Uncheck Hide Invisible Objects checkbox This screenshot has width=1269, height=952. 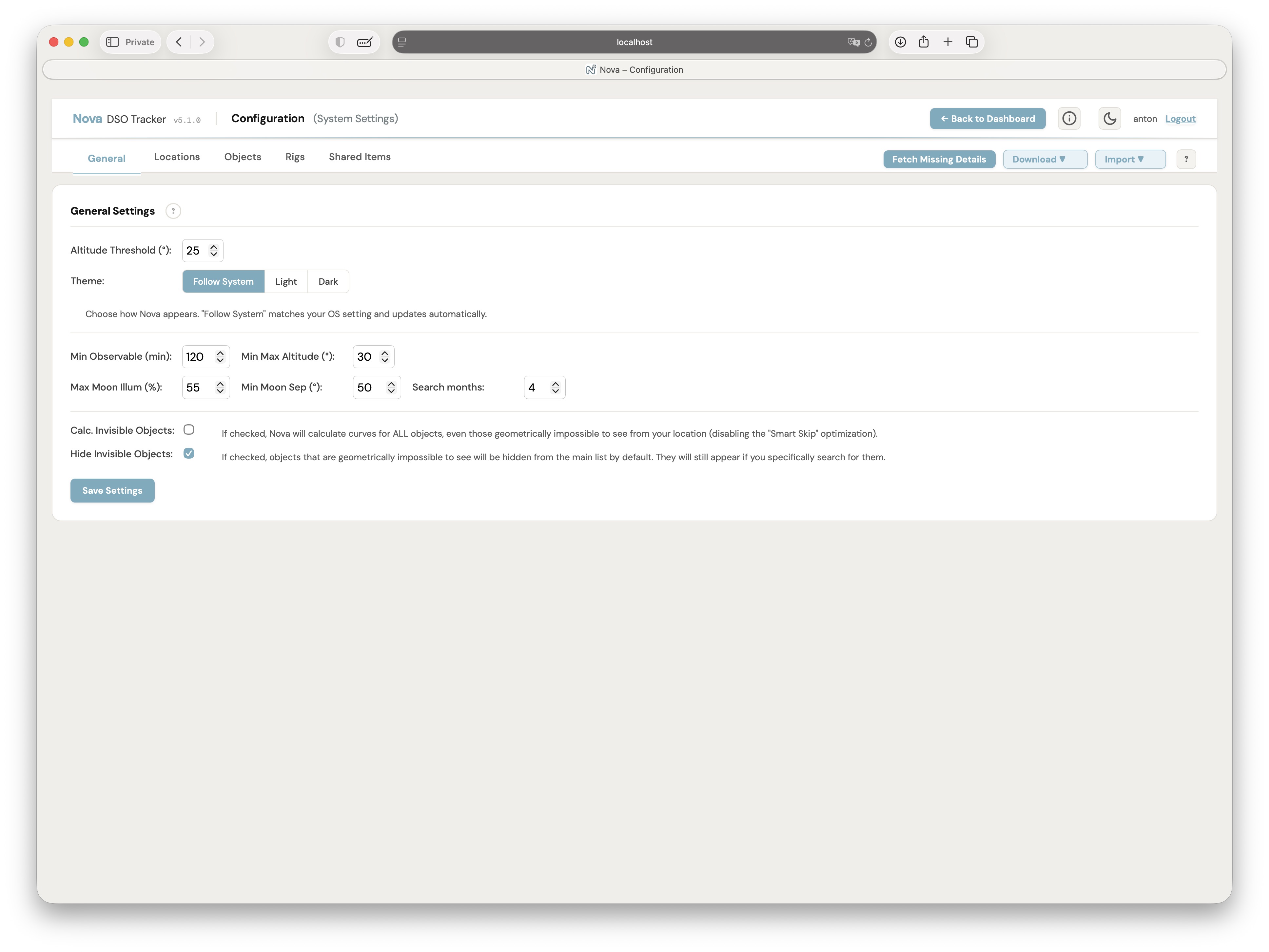click(x=189, y=453)
